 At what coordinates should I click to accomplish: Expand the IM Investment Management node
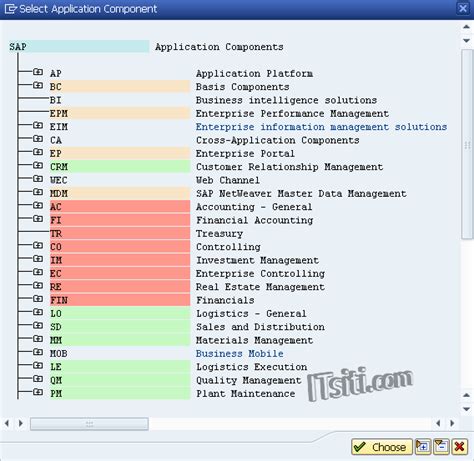pos(38,258)
